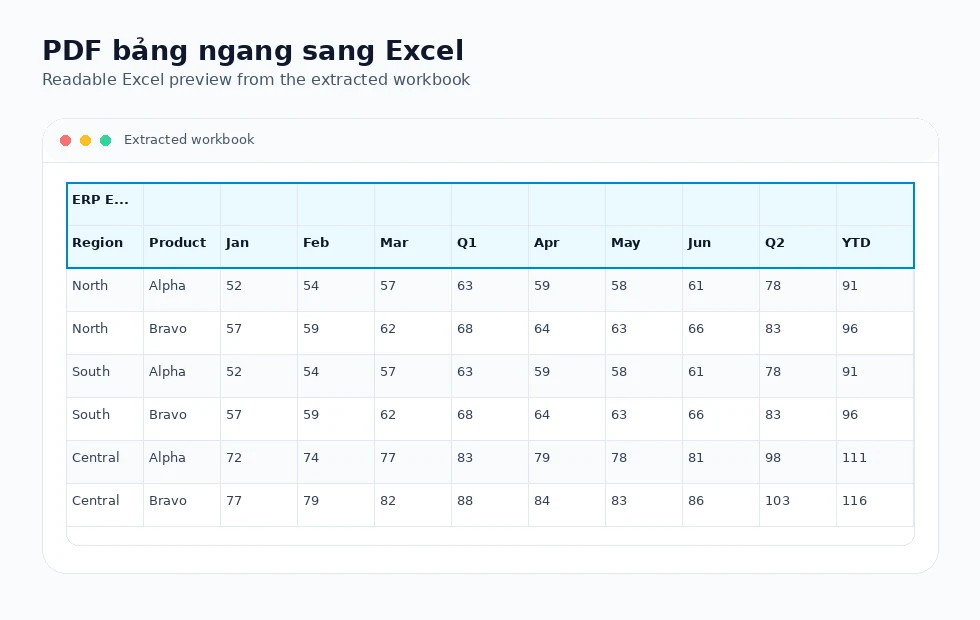Click the "Readable Excel preview" subtitle text
Image resolution: width=980 pixels, height=620 pixels.
point(256,79)
